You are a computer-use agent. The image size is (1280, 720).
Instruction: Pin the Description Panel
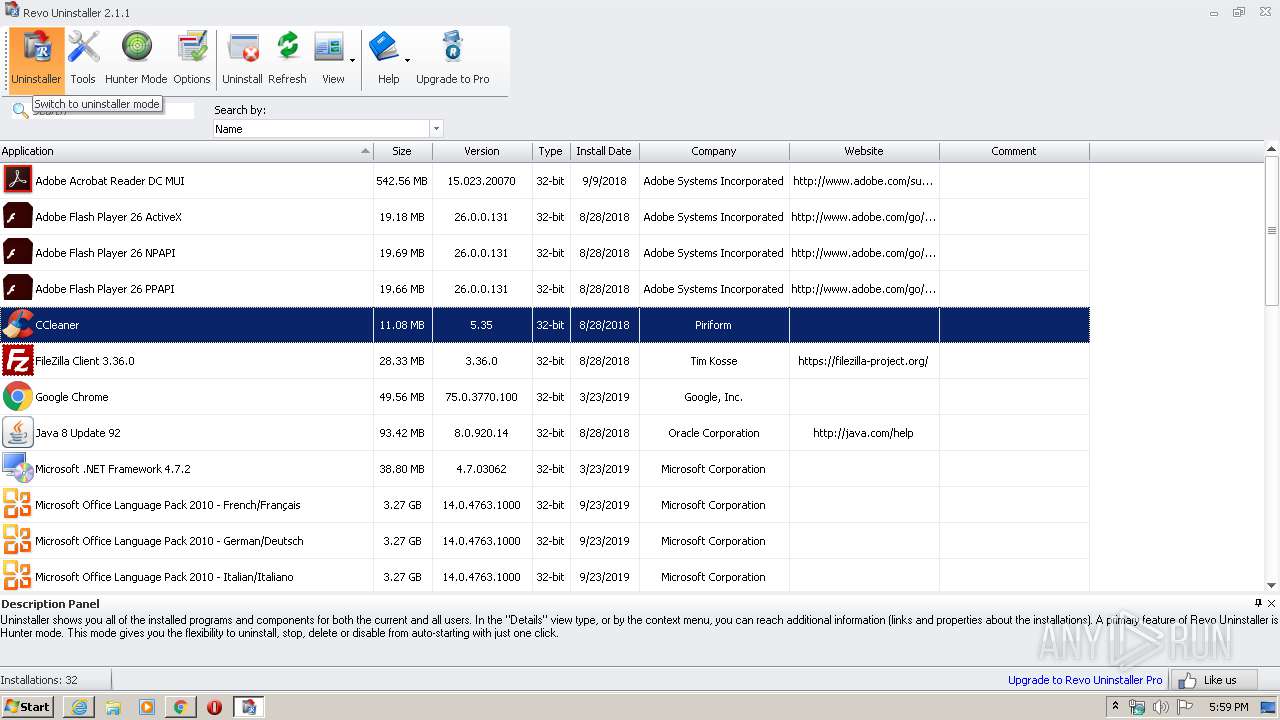pyautogui.click(x=1258, y=603)
